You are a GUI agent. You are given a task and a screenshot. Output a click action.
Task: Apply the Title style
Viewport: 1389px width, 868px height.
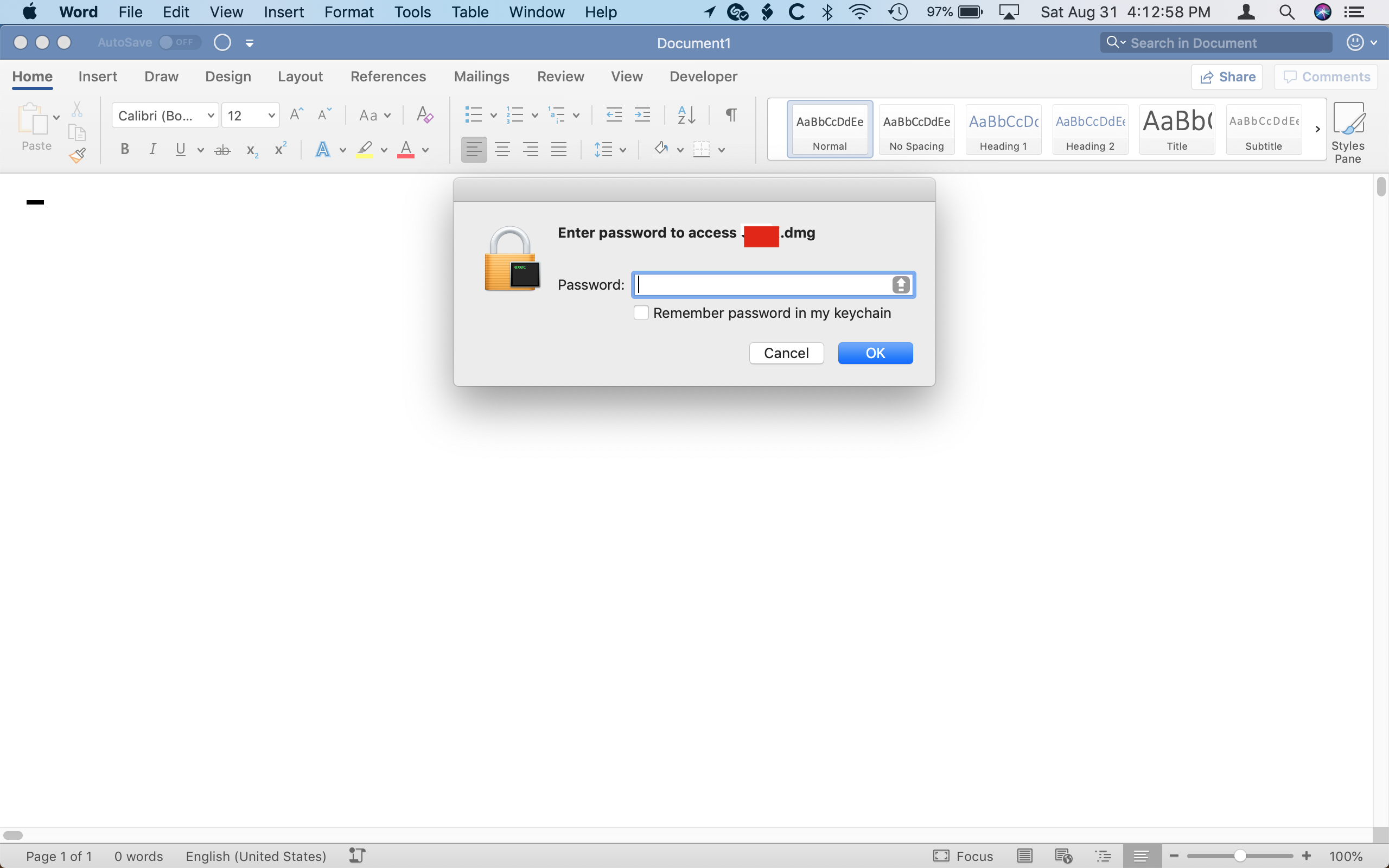[x=1177, y=130]
